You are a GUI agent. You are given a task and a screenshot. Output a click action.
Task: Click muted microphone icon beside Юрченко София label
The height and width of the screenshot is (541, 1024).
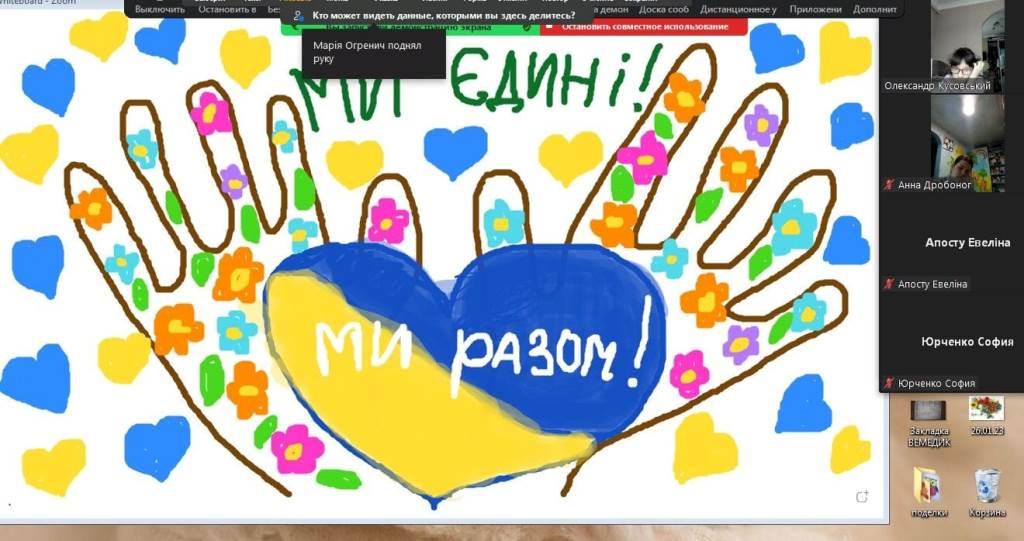pyautogui.click(x=889, y=384)
